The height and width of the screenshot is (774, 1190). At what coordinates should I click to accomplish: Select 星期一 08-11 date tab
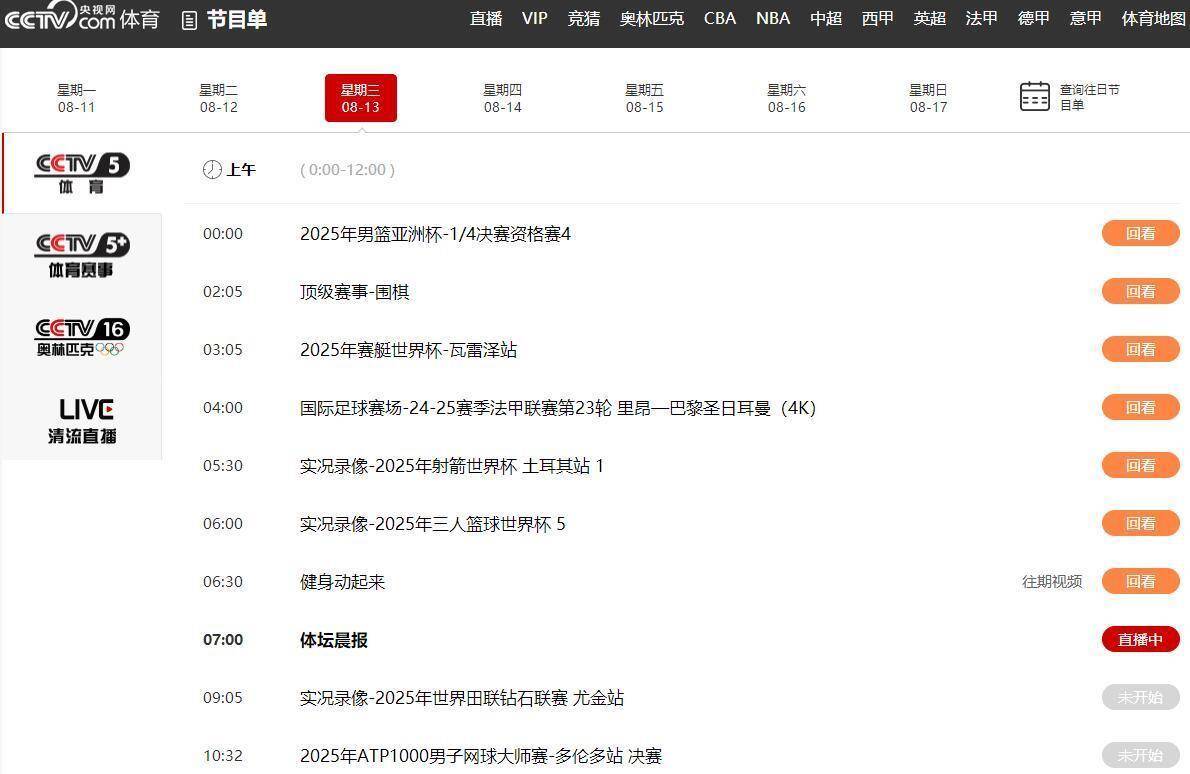point(76,98)
